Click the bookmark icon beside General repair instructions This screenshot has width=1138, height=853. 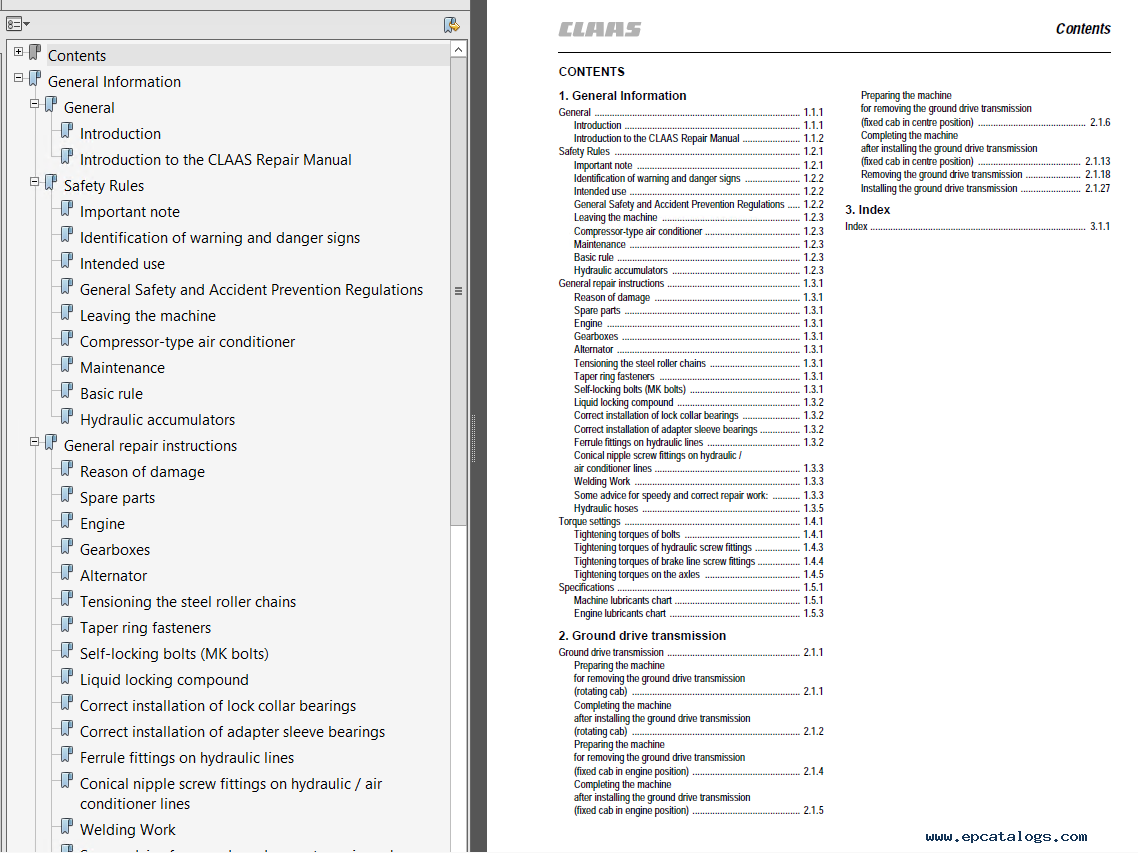51,444
